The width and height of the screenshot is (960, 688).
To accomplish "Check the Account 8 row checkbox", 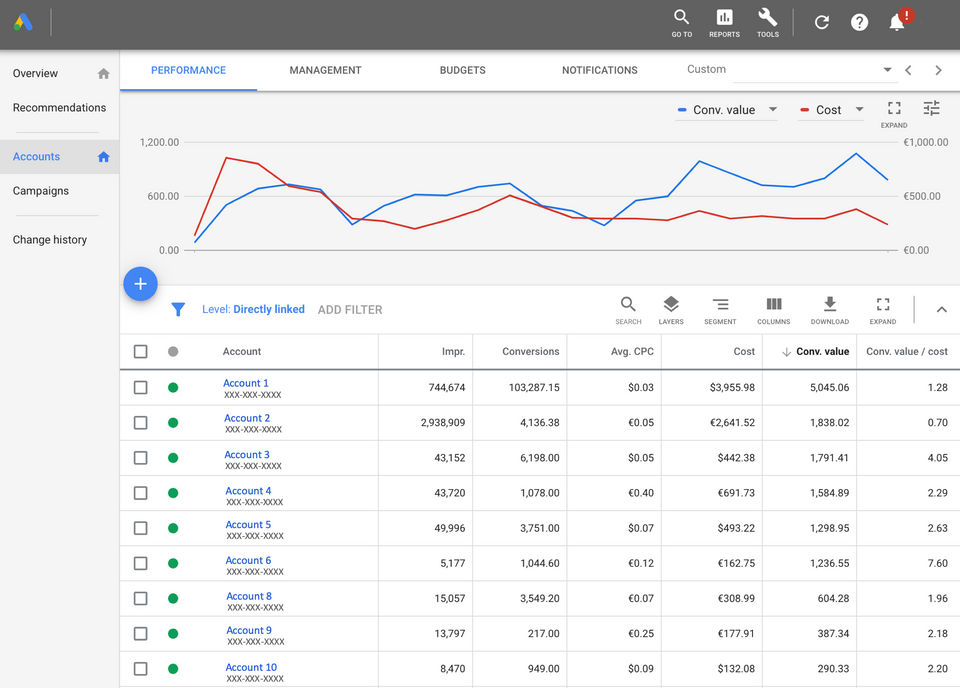I will (x=141, y=599).
